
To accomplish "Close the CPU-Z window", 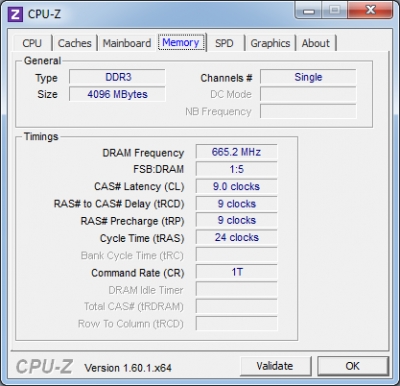I will [x=370, y=11].
